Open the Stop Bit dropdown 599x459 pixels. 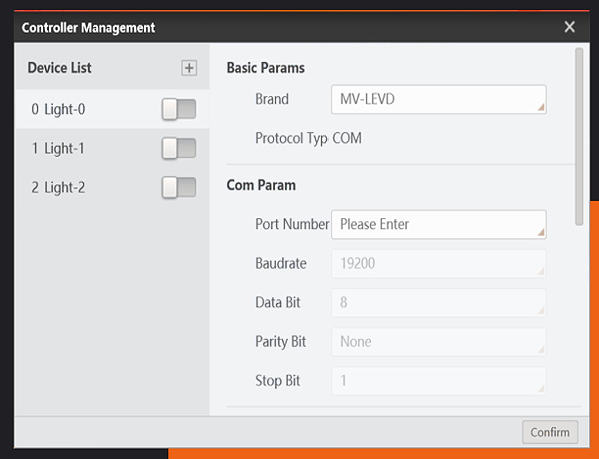point(439,381)
